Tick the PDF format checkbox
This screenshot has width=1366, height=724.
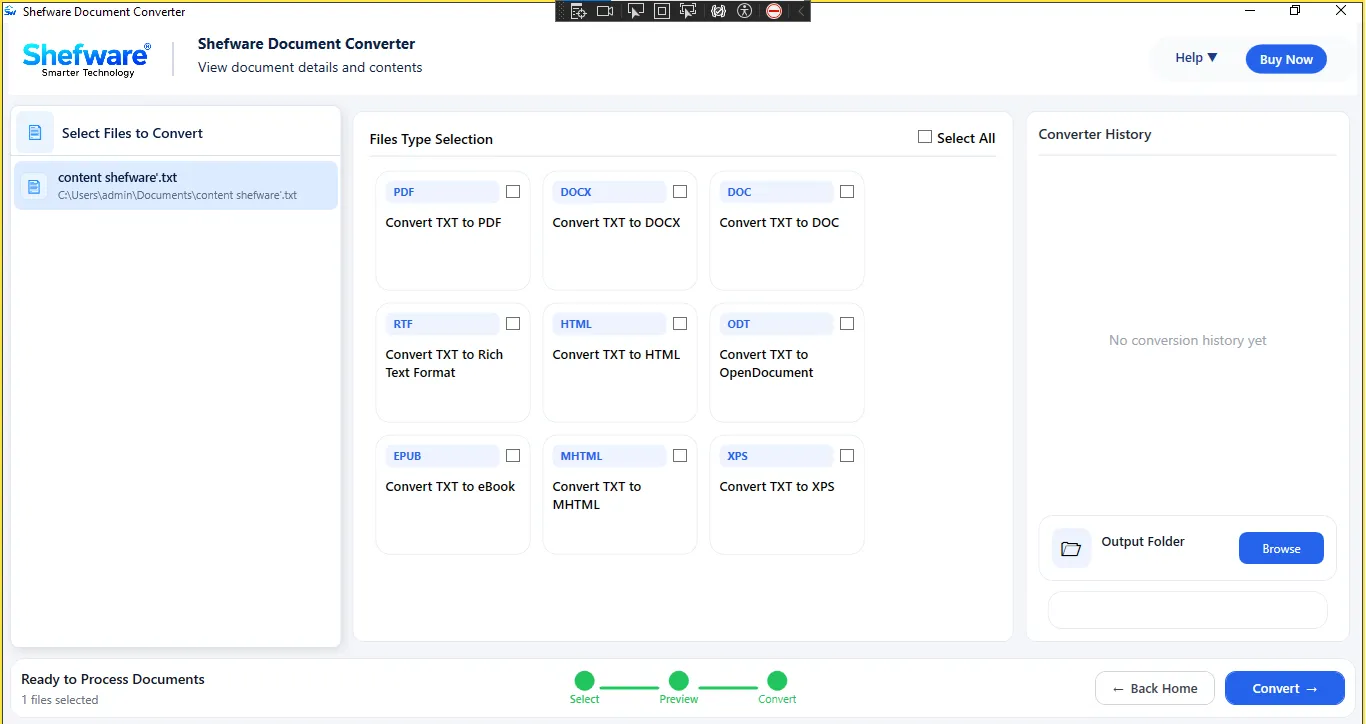(x=513, y=192)
